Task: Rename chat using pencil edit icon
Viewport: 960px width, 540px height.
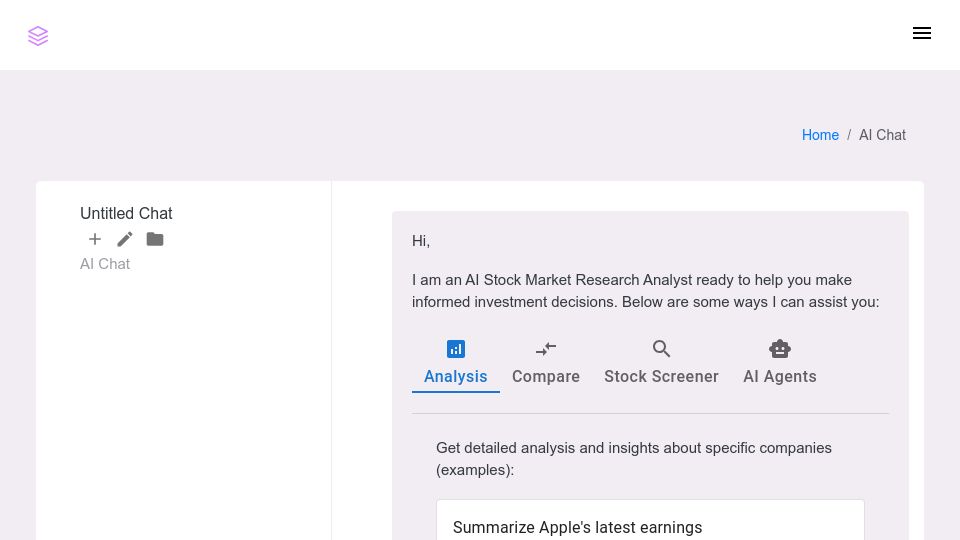Action: [x=125, y=239]
